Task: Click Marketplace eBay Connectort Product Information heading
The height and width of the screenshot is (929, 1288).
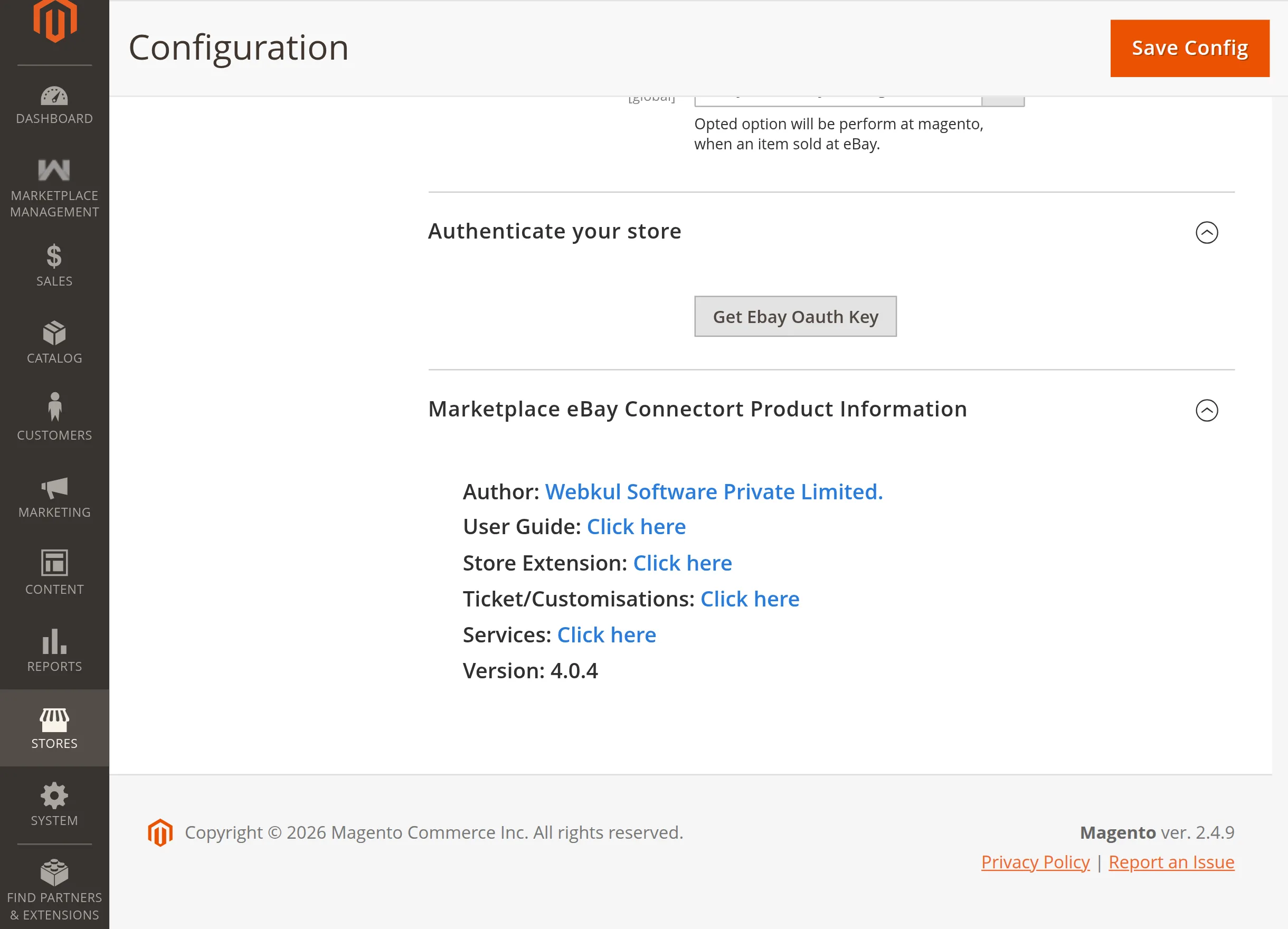Action: [697, 409]
